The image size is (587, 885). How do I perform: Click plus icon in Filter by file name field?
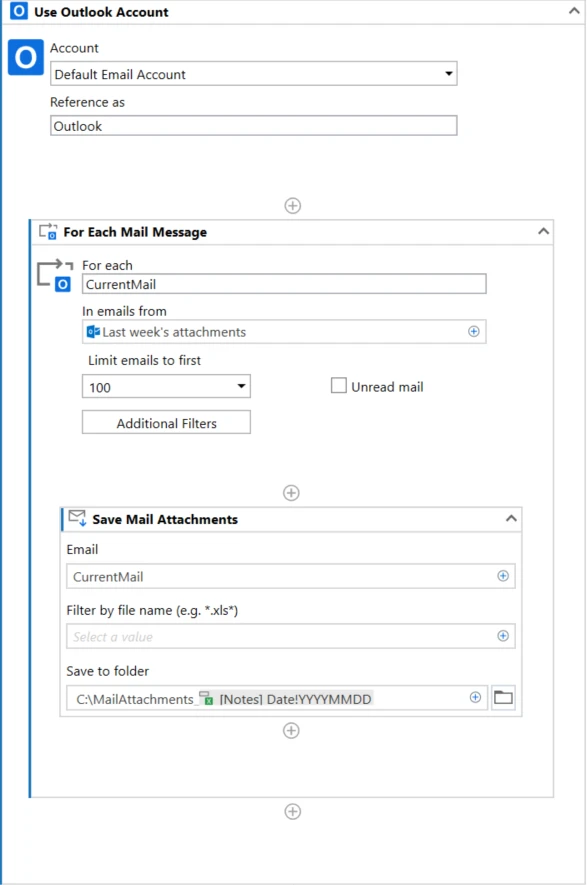pyautogui.click(x=502, y=636)
